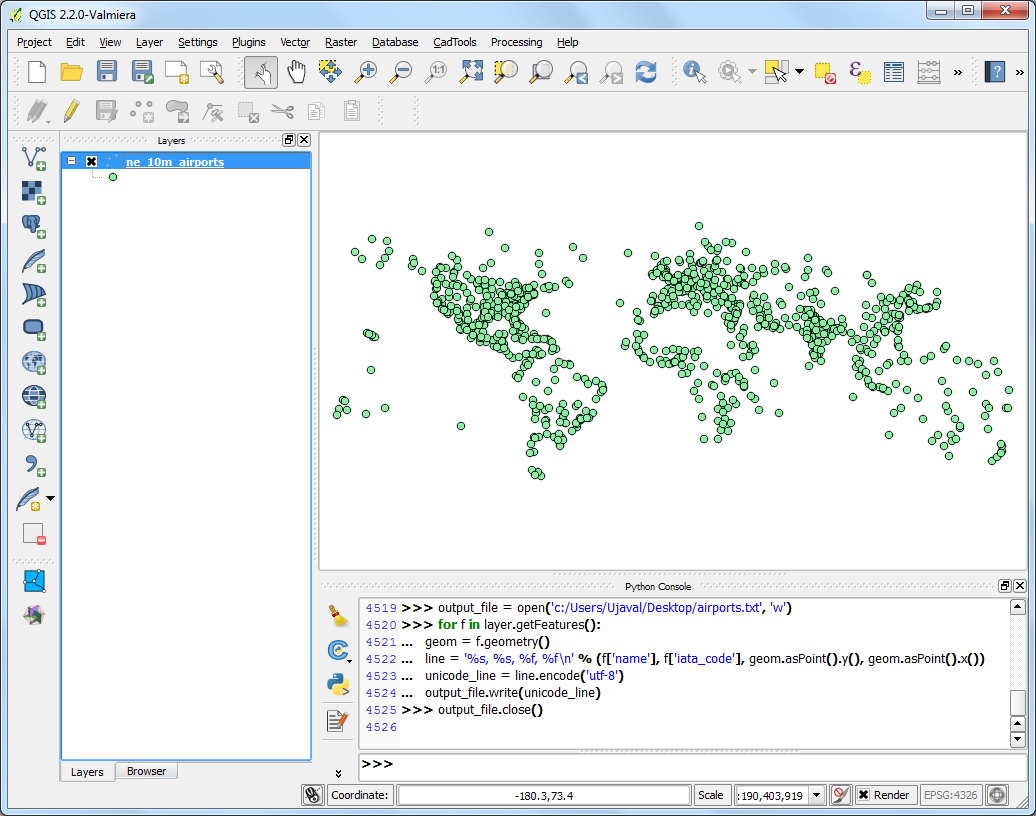
Task: Open the new layer tool dropdown arrow
Action: (50, 498)
